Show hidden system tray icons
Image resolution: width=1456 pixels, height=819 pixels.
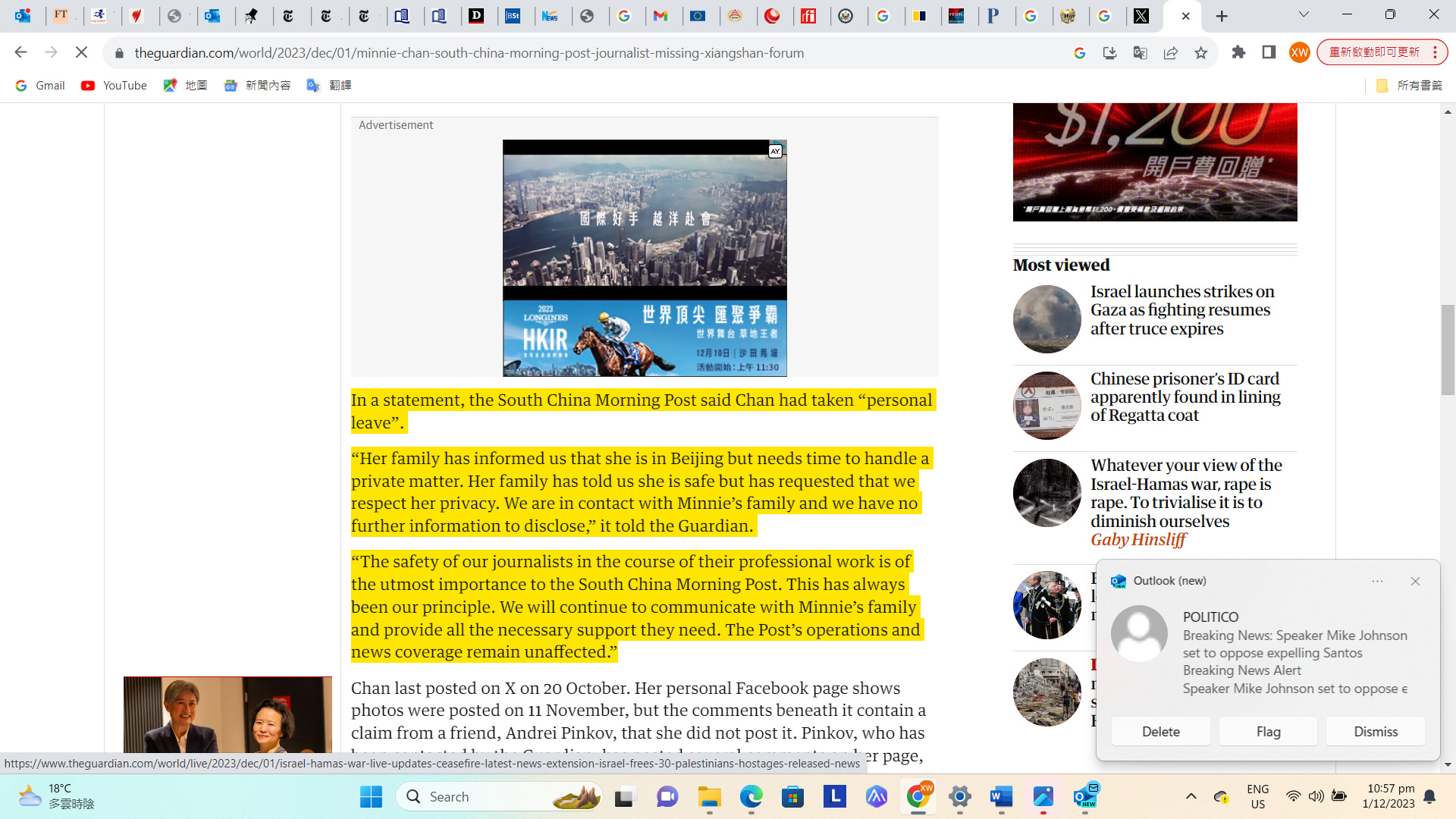point(1191,796)
